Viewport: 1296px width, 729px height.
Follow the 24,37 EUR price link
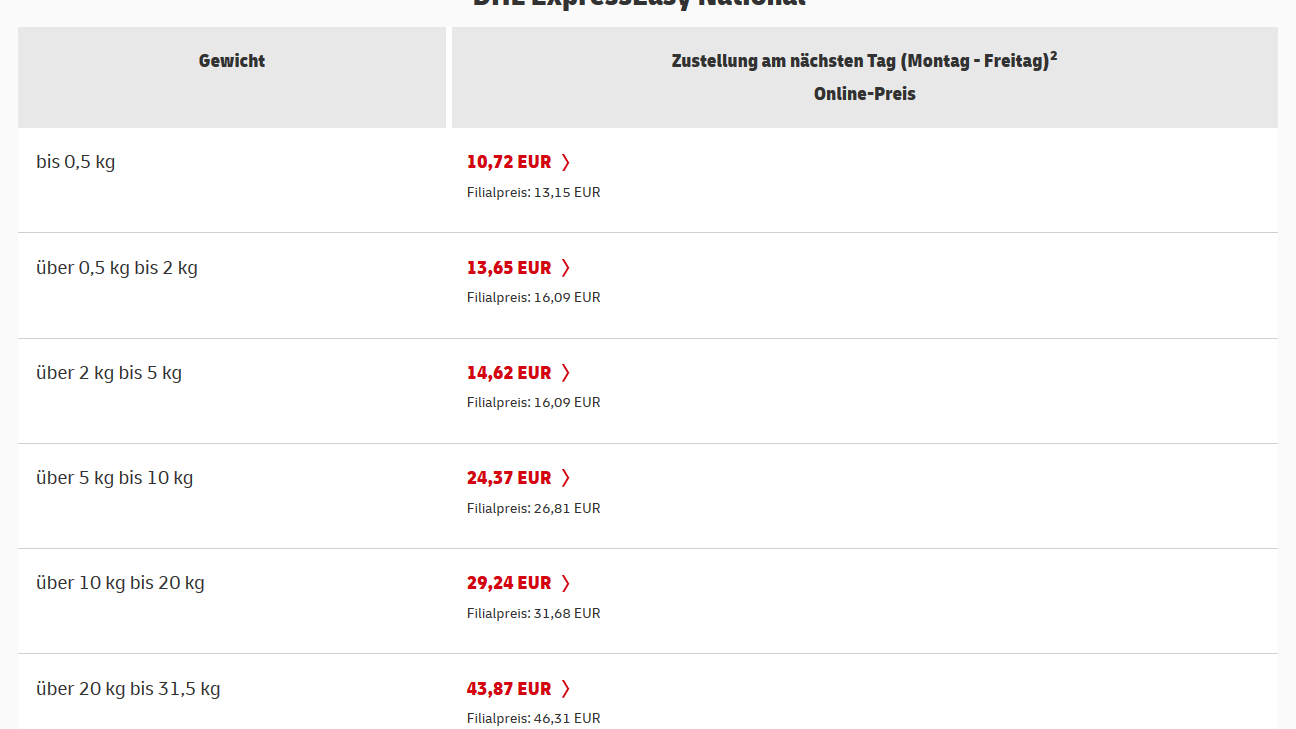[509, 478]
